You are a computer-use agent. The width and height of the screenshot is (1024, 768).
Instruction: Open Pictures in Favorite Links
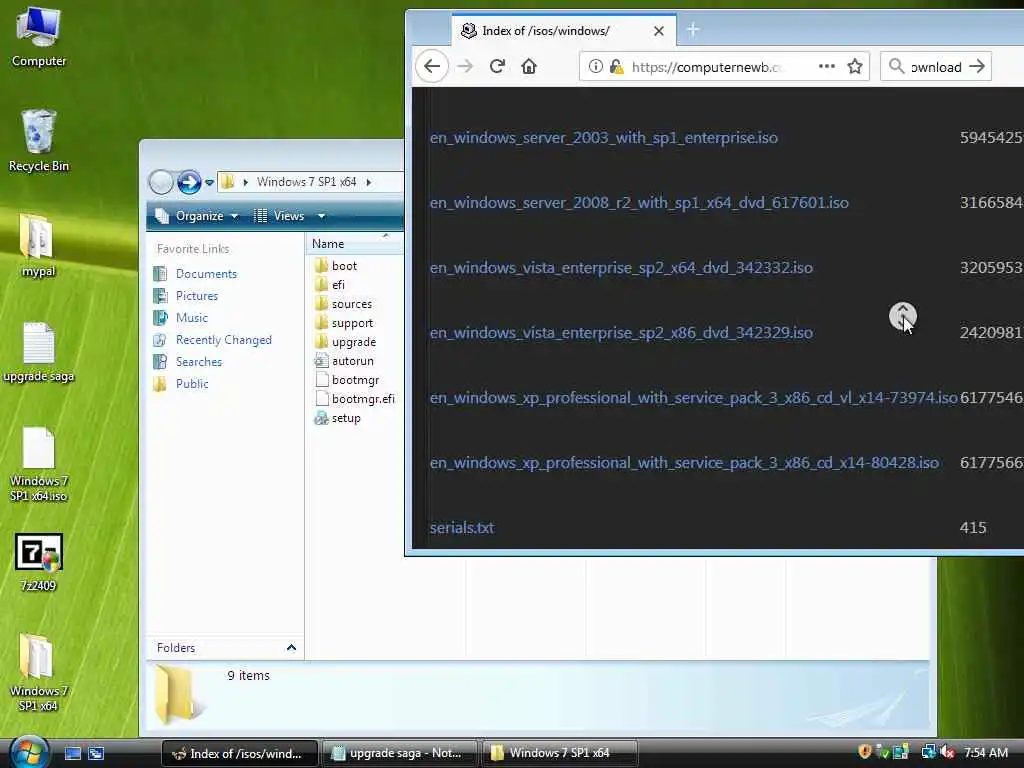[186, 296]
